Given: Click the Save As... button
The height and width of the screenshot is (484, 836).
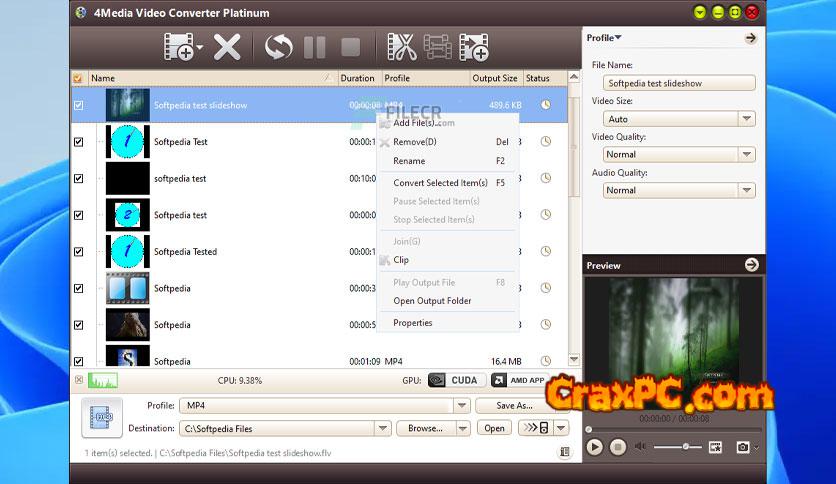Looking at the screenshot, I should tap(515, 406).
